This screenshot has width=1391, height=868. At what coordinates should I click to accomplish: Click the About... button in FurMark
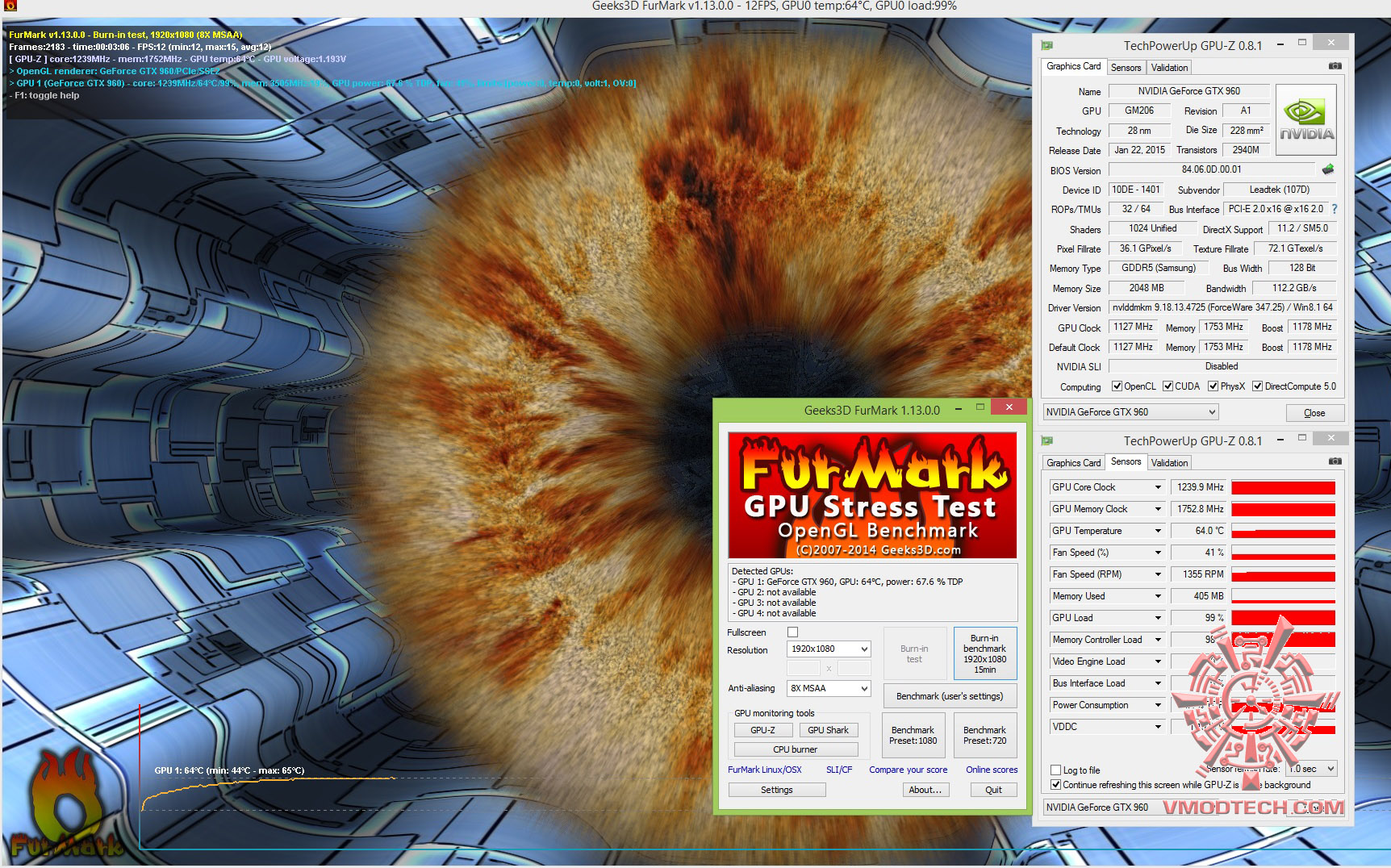click(x=925, y=790)
